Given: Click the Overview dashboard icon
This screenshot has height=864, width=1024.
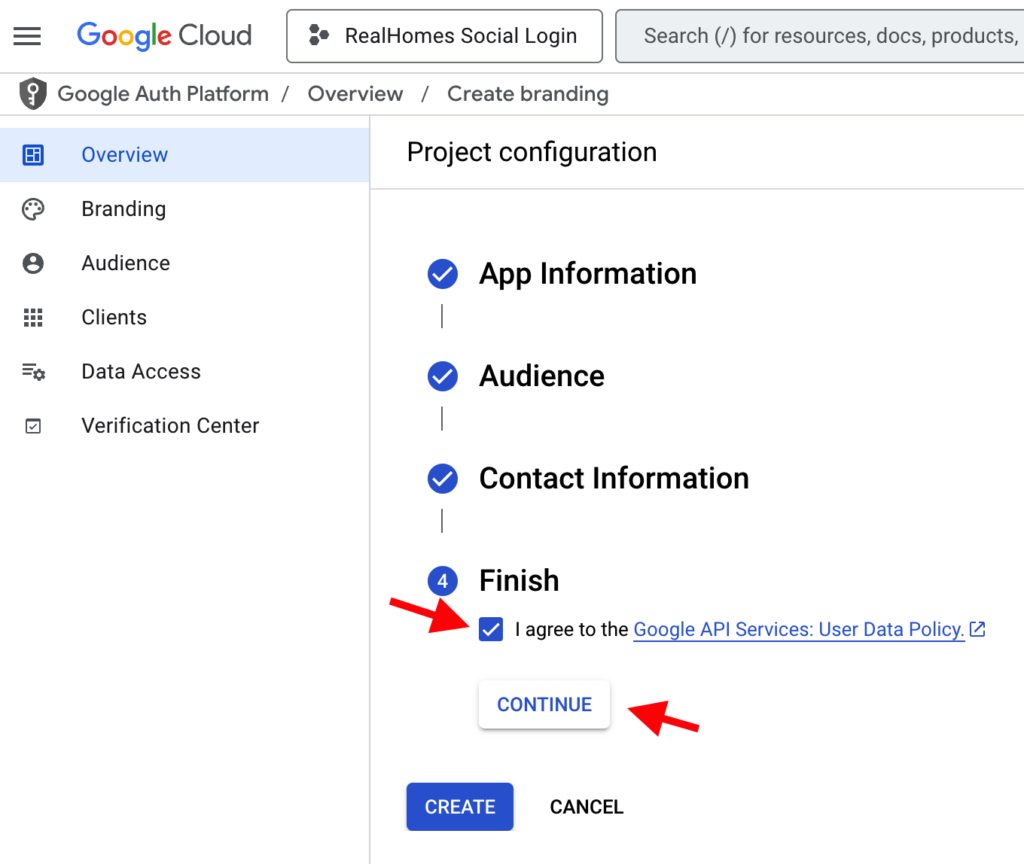Looking at the screenshot, I should pyautogui.click(x=33, y=155).
